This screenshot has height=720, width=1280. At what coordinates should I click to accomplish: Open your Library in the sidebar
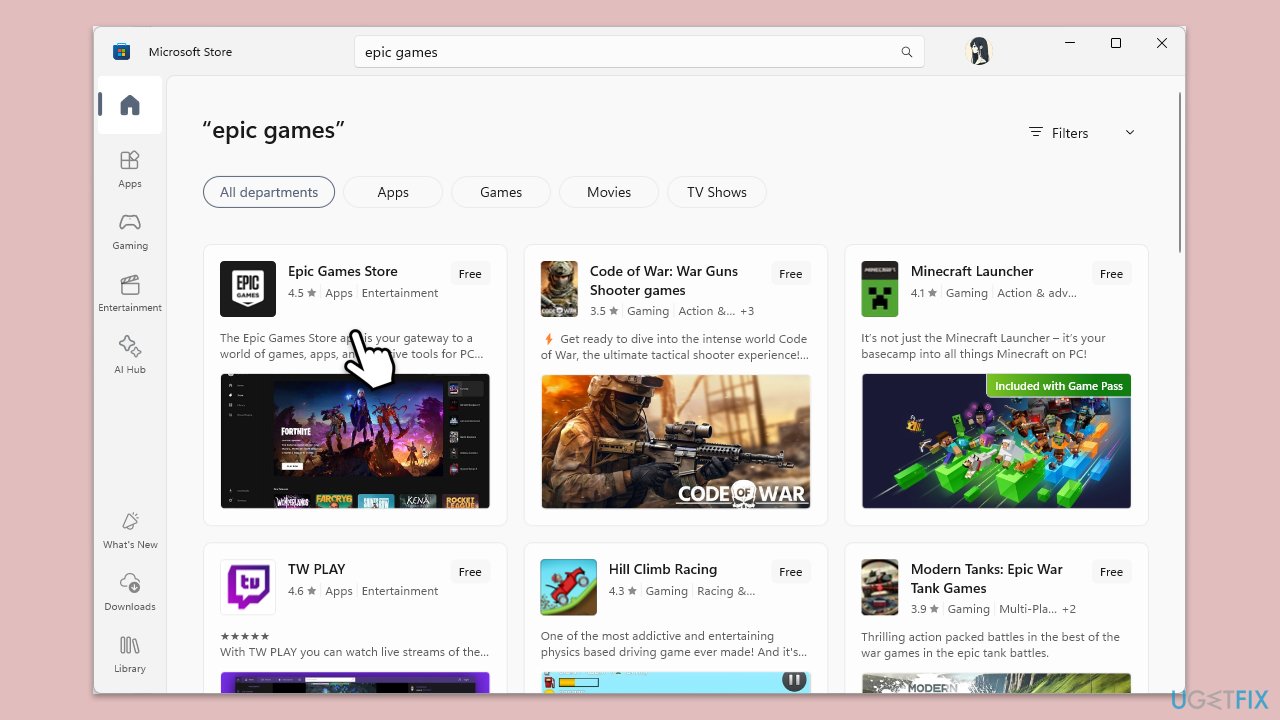[129, 655]
